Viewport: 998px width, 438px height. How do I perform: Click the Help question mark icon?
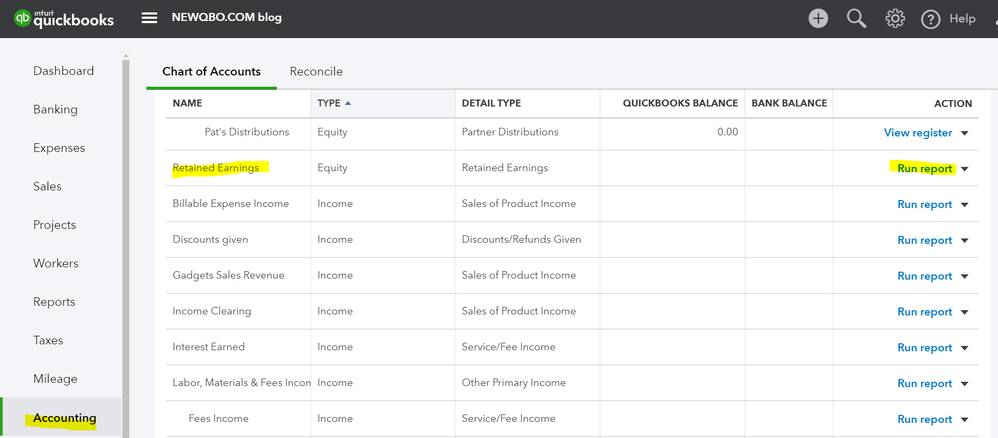click(931, 19)
